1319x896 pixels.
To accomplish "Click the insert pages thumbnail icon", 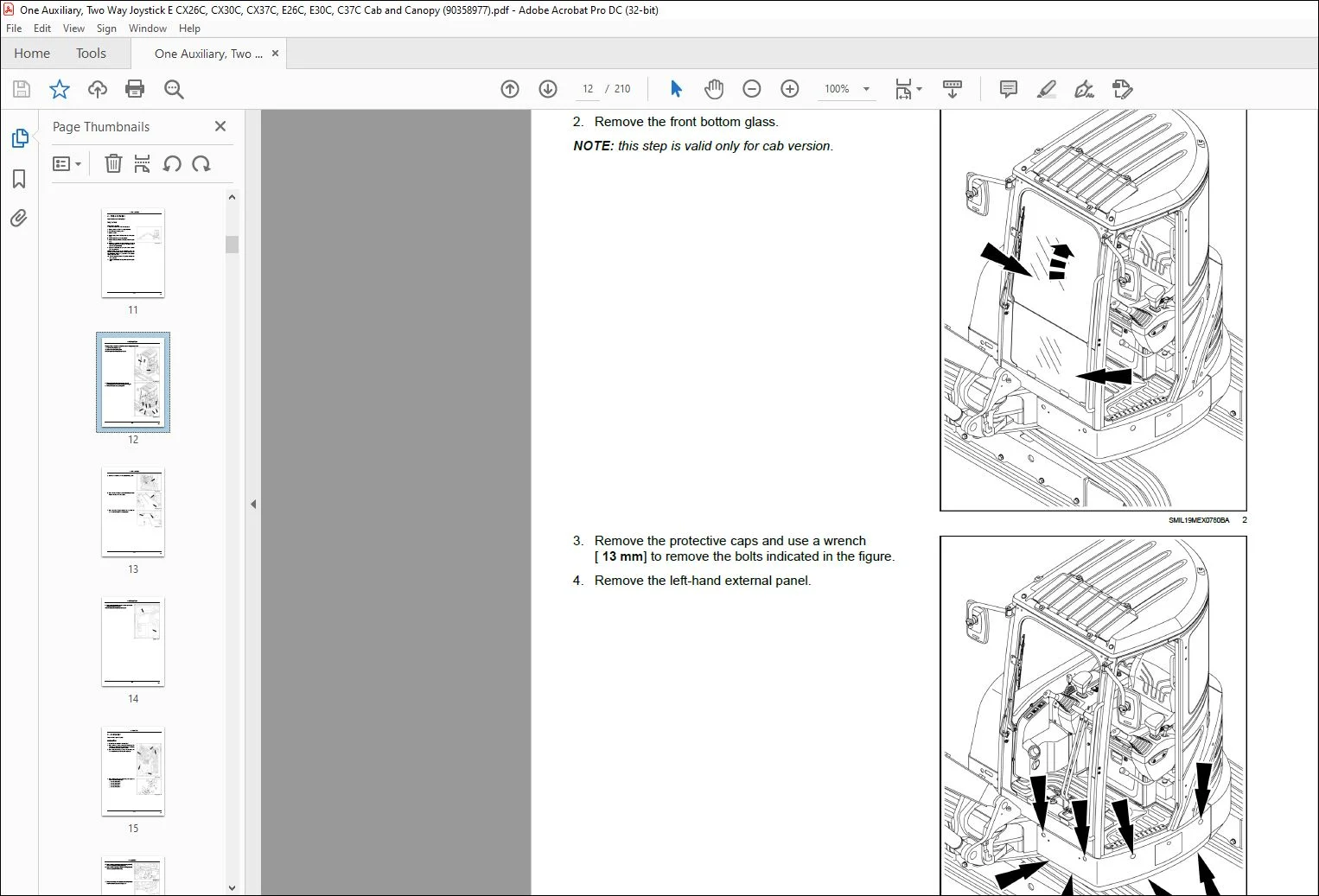I will 143,163.
